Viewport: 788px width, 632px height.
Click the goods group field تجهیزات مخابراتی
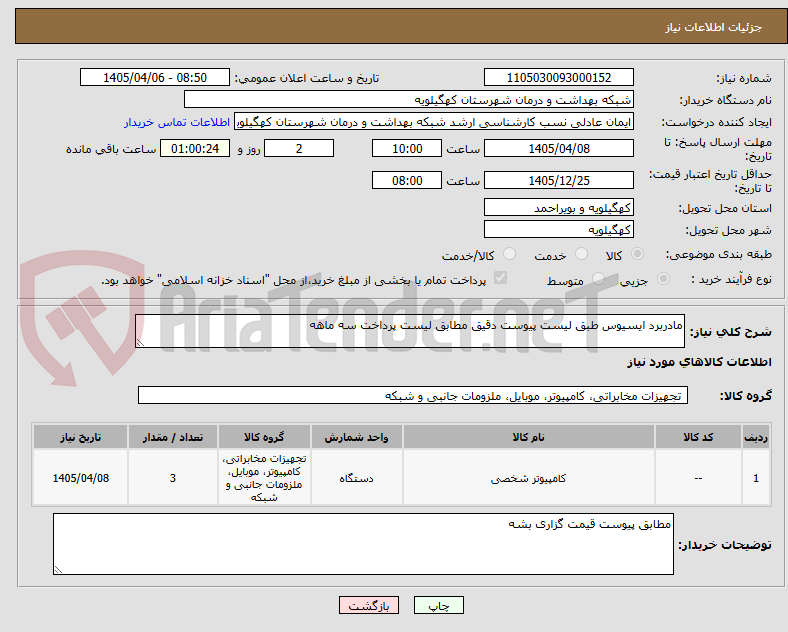(413, 395)
